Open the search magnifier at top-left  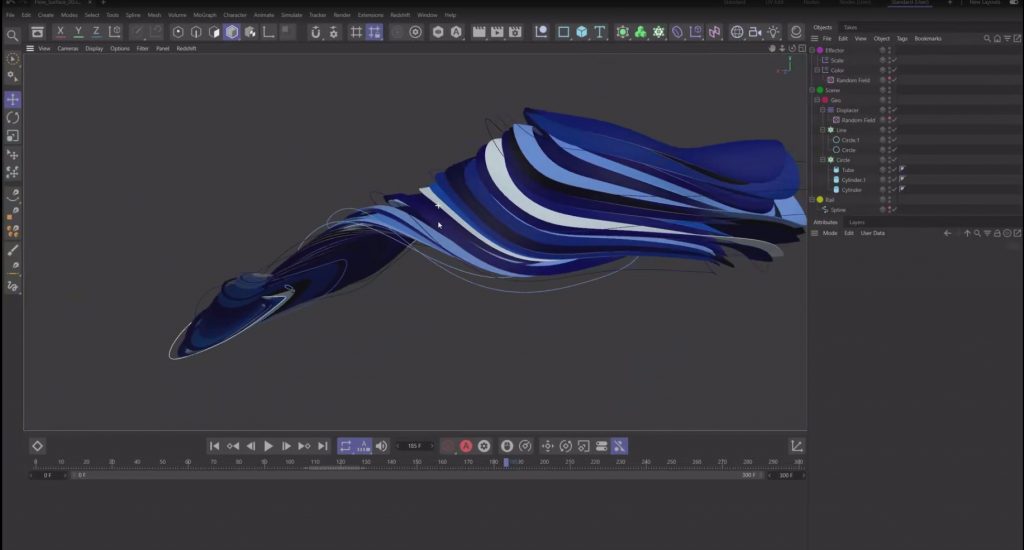12,35
